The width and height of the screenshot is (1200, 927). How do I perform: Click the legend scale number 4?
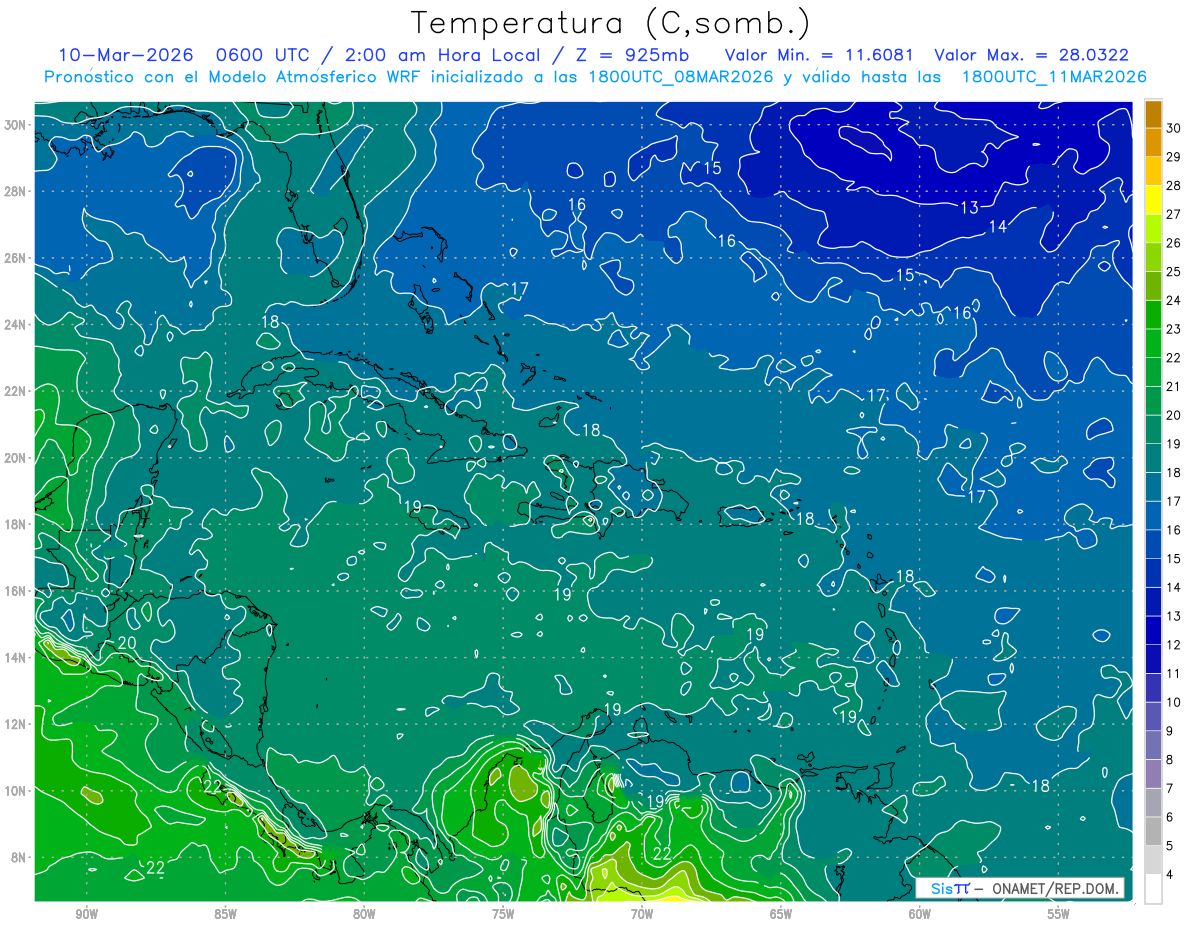point(1172,875)
